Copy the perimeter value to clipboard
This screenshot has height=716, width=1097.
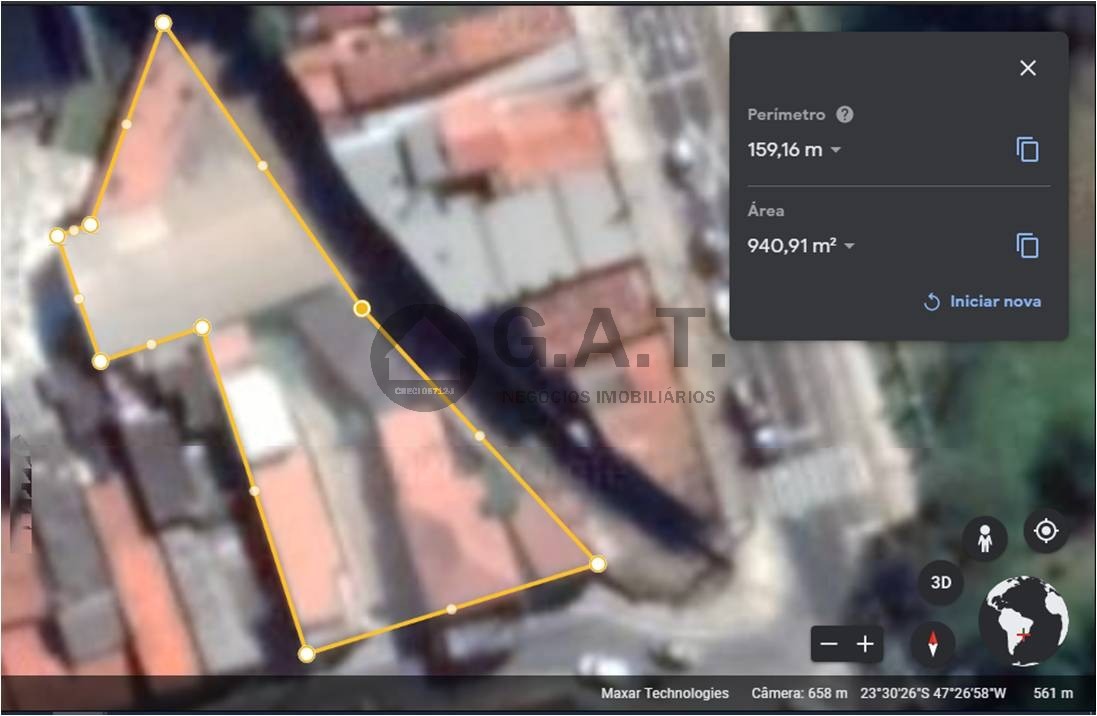pyautogui.click(x=1027, y=150)
